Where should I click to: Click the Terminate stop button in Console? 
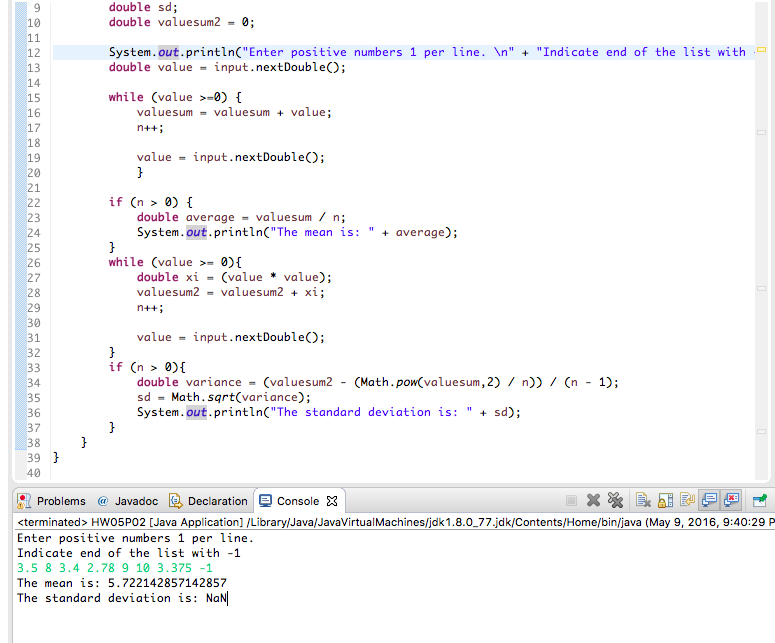pyautogui.click(x=571, y=501)
